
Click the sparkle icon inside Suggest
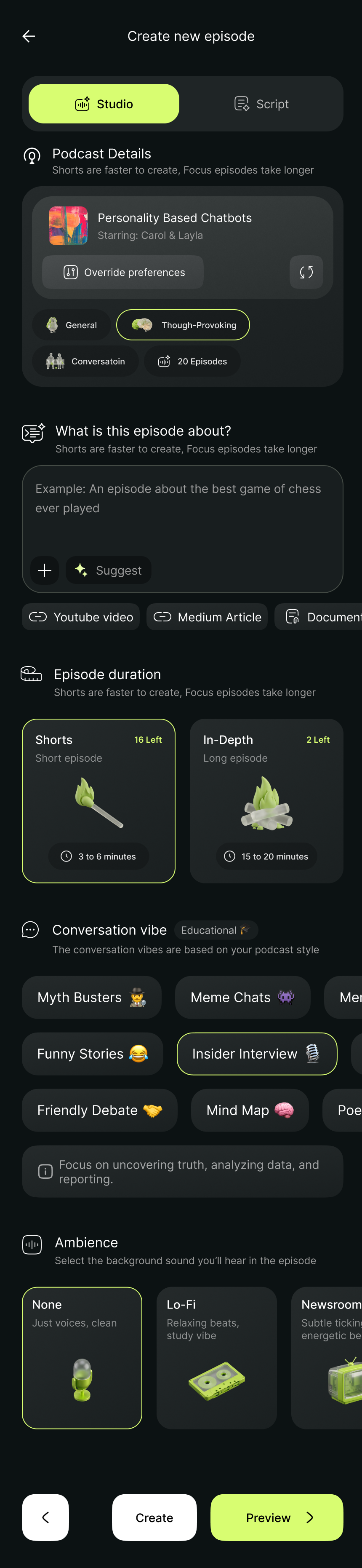point(81,570)
